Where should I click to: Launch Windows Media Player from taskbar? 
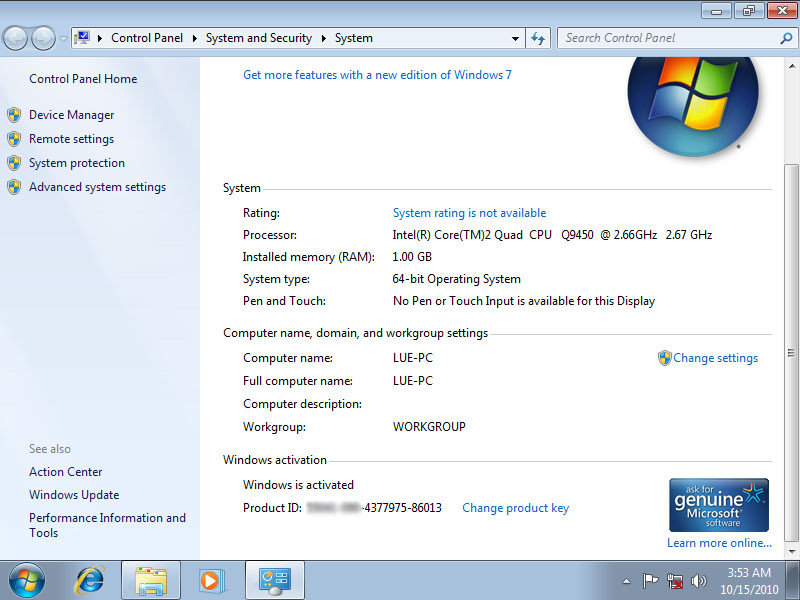(211, 581)
